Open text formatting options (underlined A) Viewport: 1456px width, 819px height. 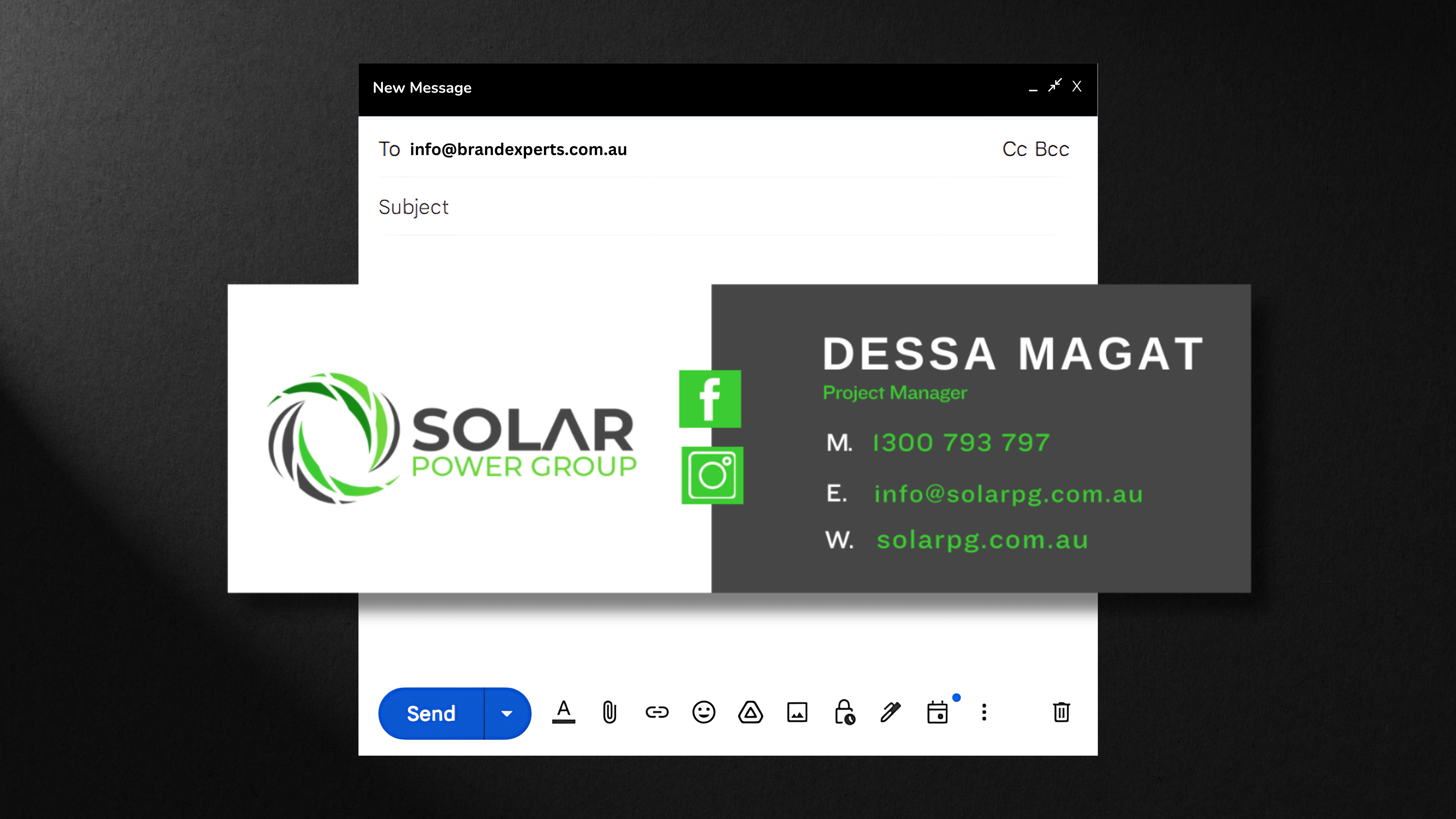click(563, 712)
